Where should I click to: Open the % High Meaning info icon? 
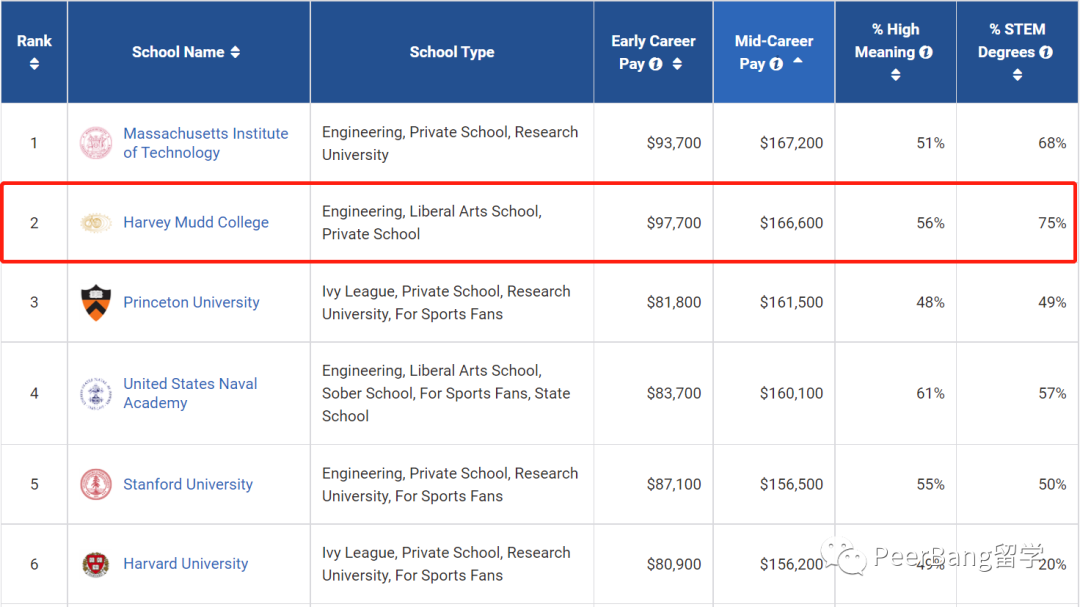point(926,52)
